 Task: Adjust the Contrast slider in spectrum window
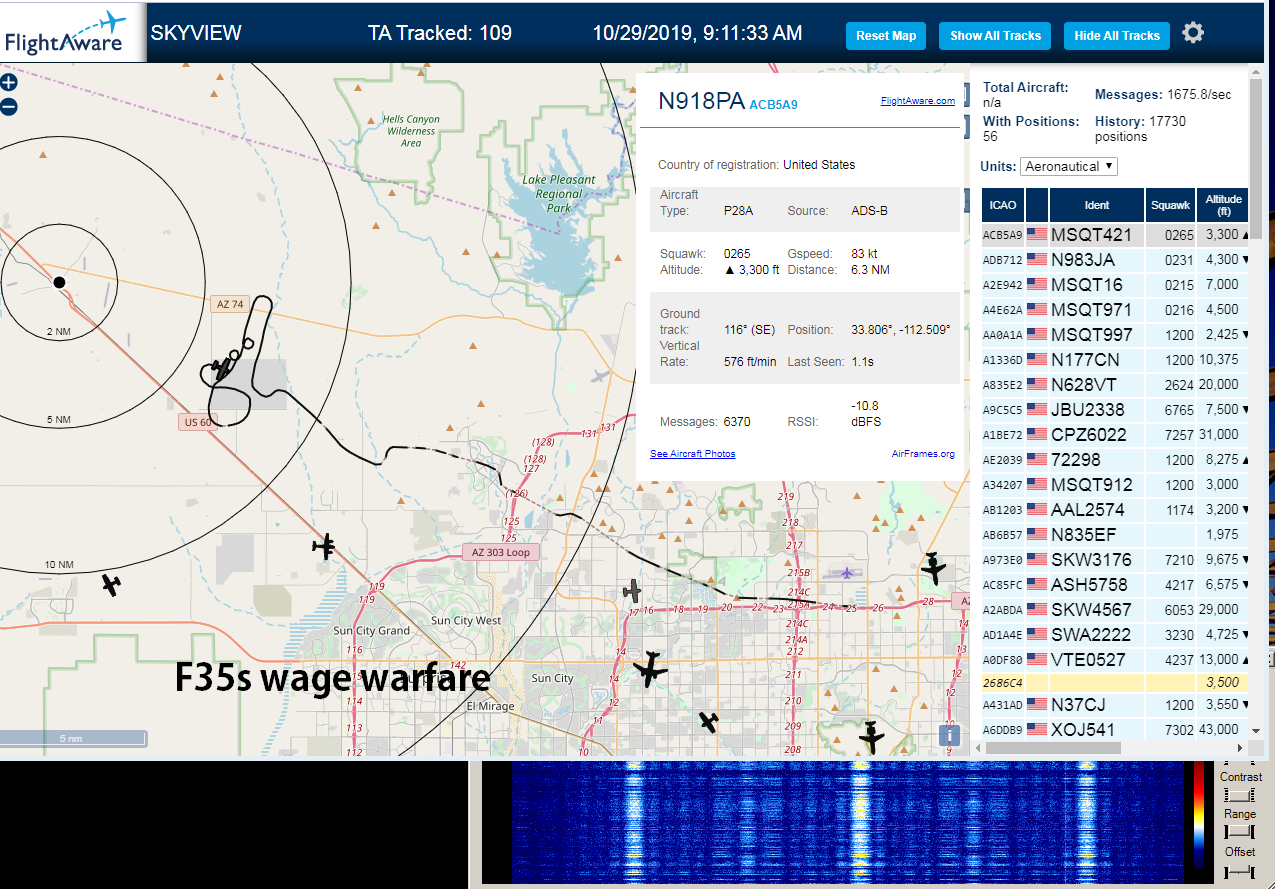pos(1239,795)
